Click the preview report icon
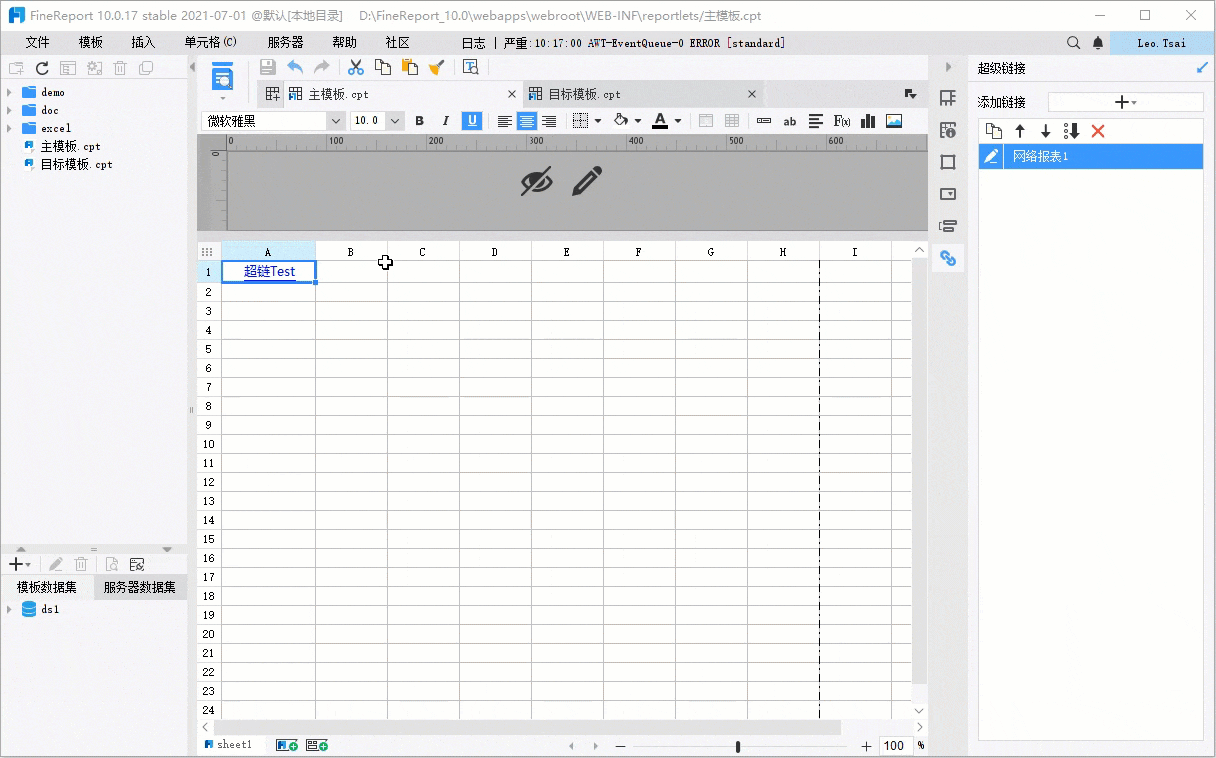Viewport: 1216px width, 758px height. click(x=222, y=74)
